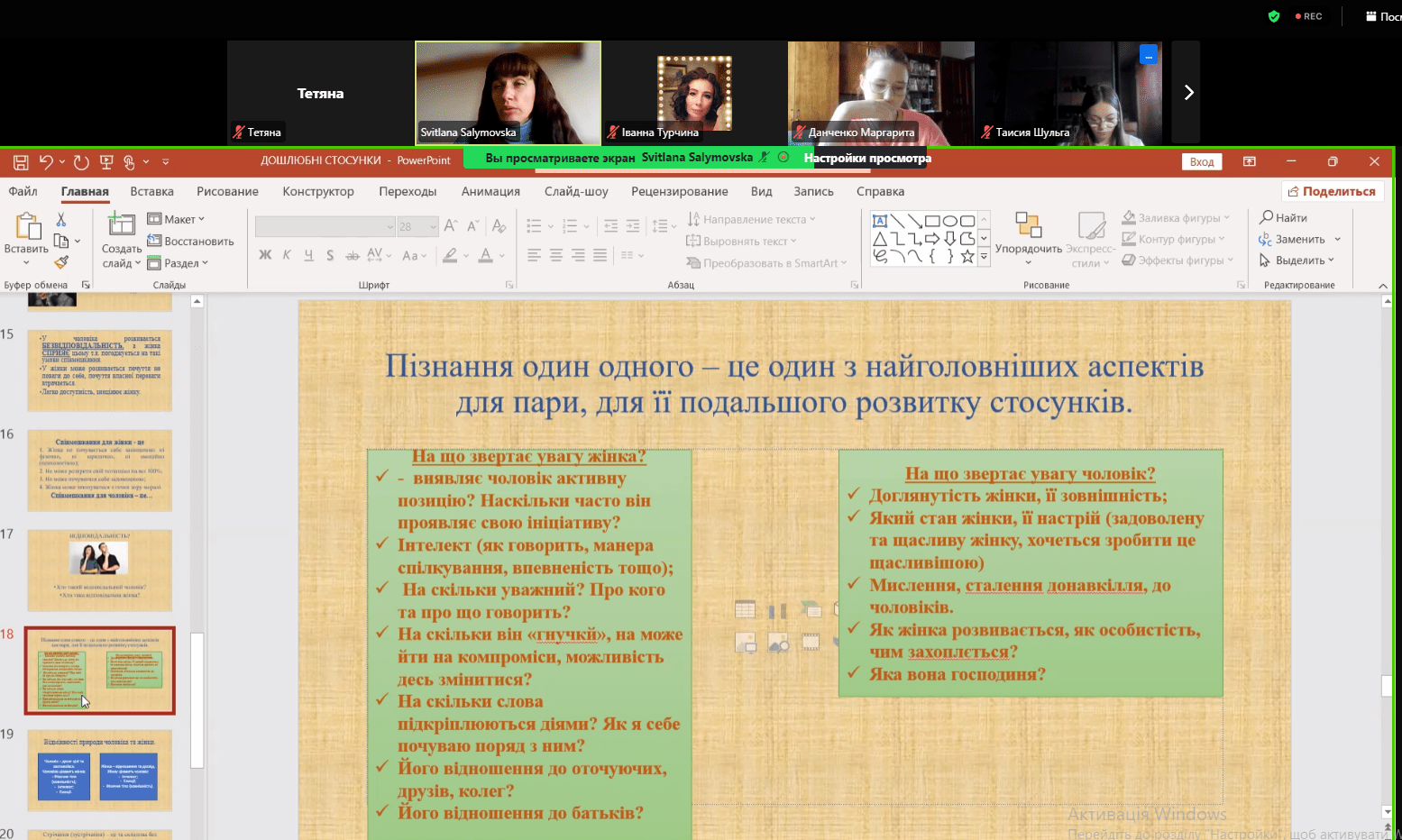This screenshot has height=840, width=1402.
Task: Pick the star shape in shapes gallery
Action: 967,257
